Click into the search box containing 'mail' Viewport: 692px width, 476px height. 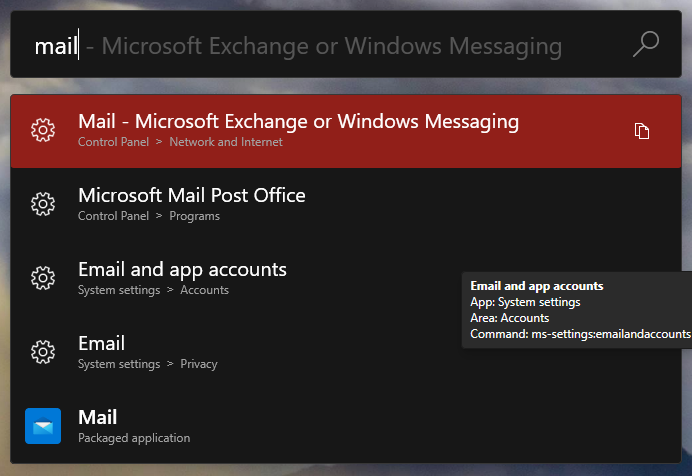point(346,44)
